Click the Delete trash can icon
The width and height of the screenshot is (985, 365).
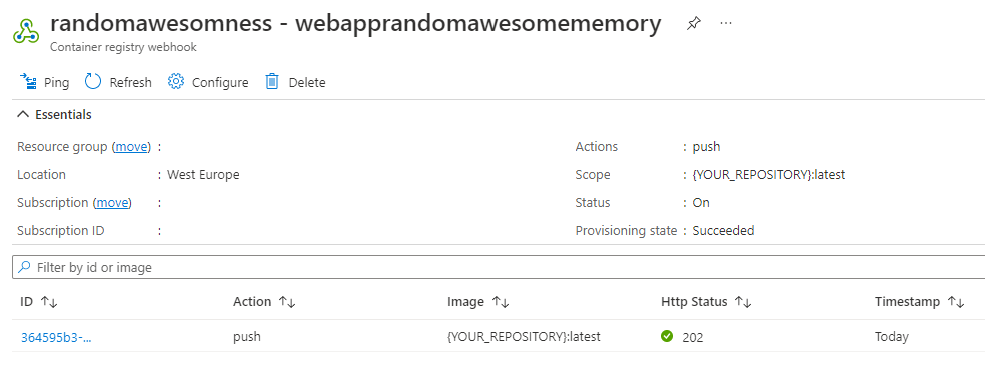coord(271,82)
